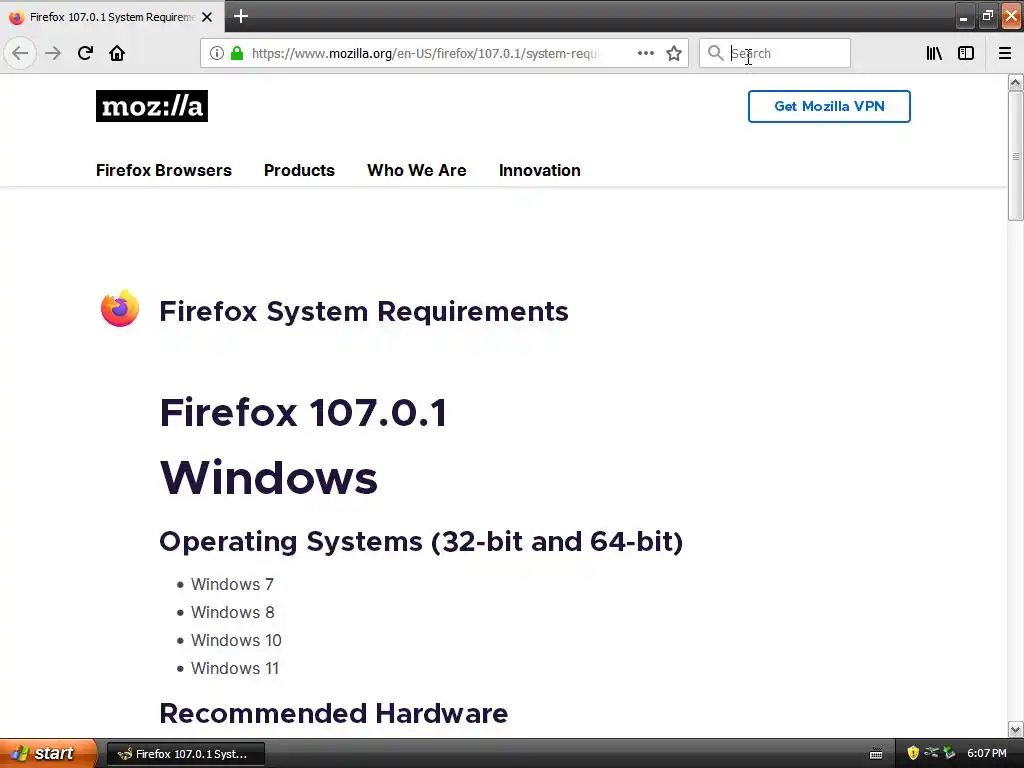The image size is (1024, 768).
Task: Open the Windows Start menu
Action: point(48,754)
